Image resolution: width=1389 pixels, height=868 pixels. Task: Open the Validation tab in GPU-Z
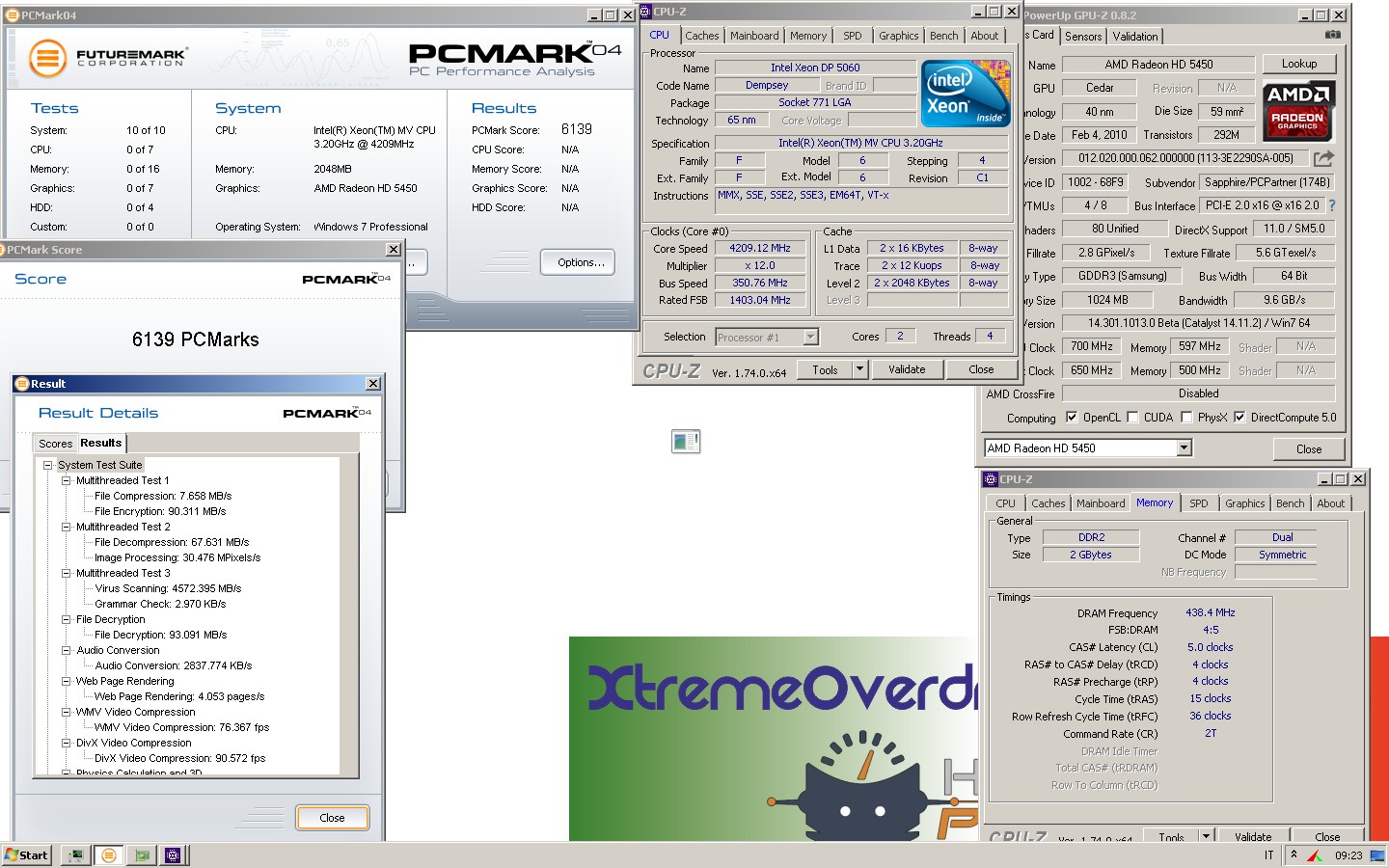pyautogui.click(x=1135, y=37)
